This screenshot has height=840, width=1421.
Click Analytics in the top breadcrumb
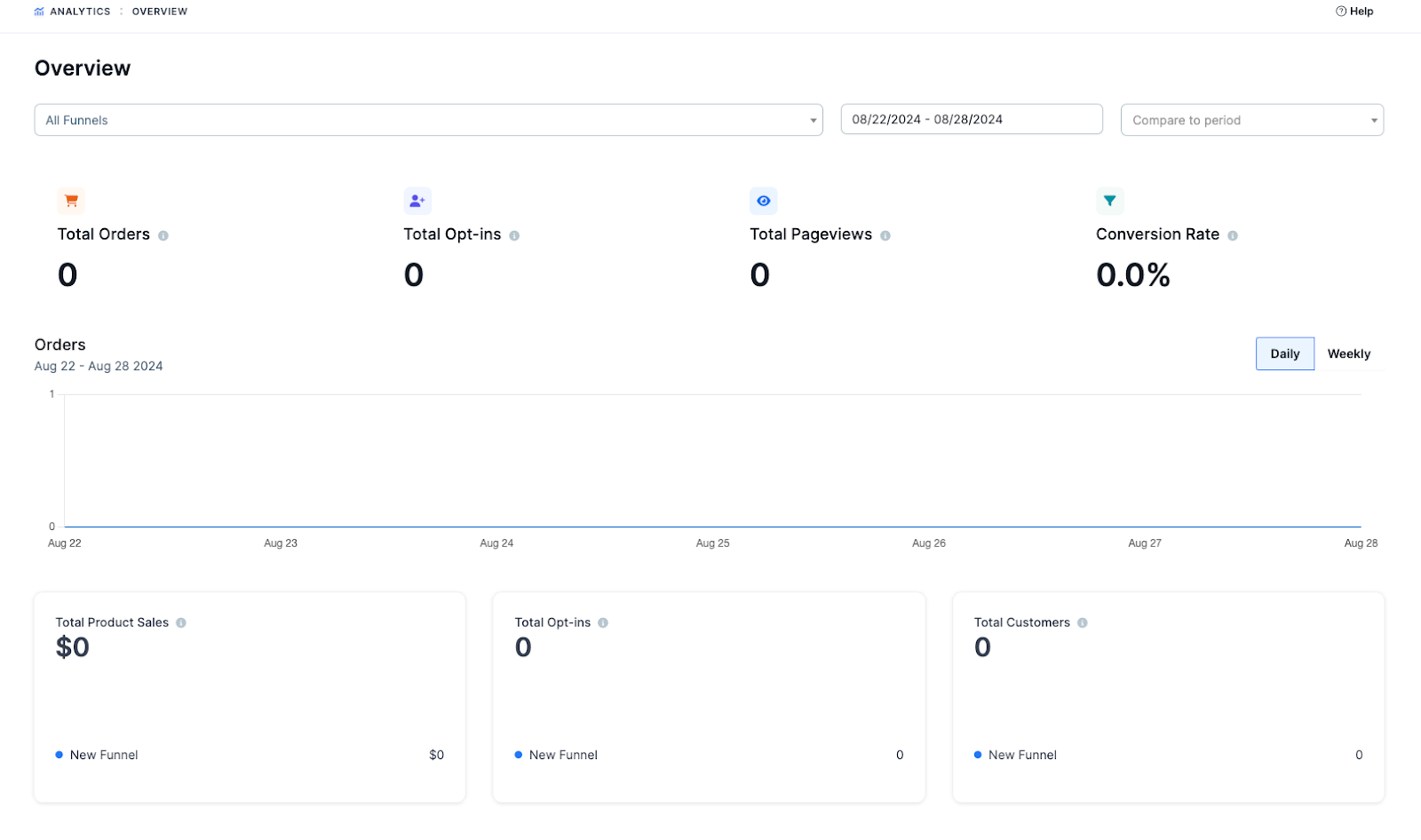point(80,12)
